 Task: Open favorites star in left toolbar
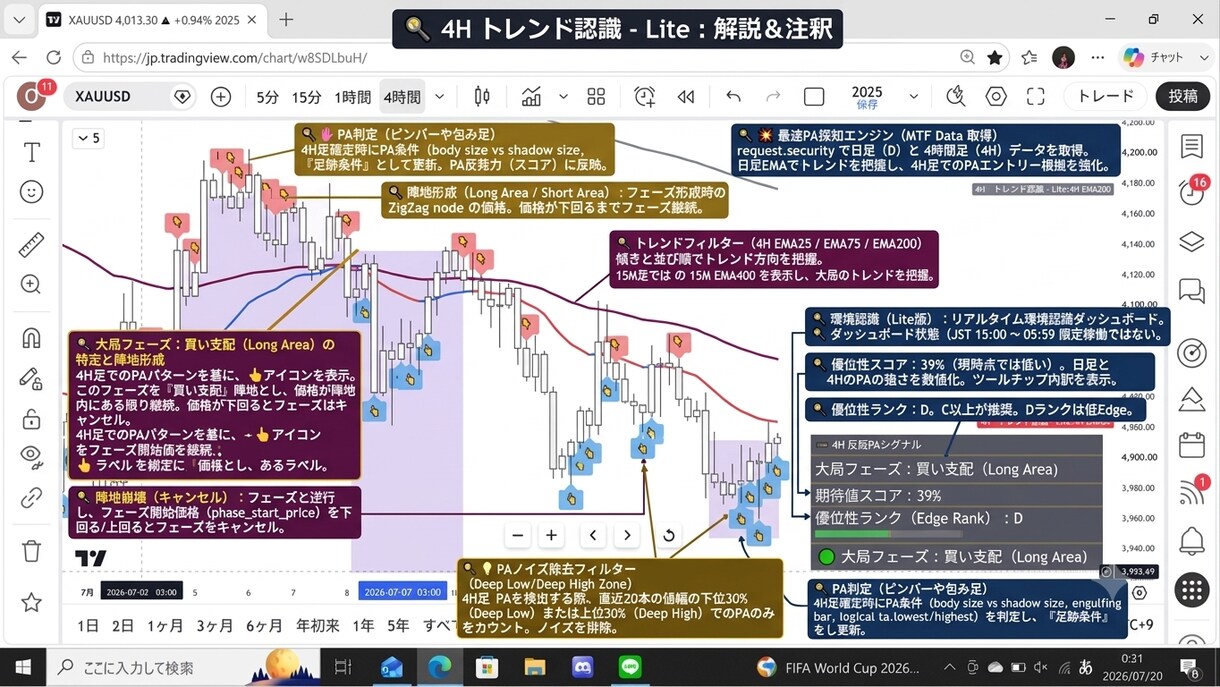[32, 602]
